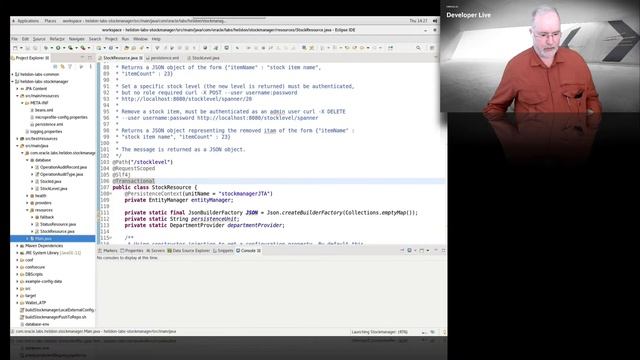640x360 pixels.
Task: Click the Open Perspective icon at toolbar end
Action: pos(432,48)
